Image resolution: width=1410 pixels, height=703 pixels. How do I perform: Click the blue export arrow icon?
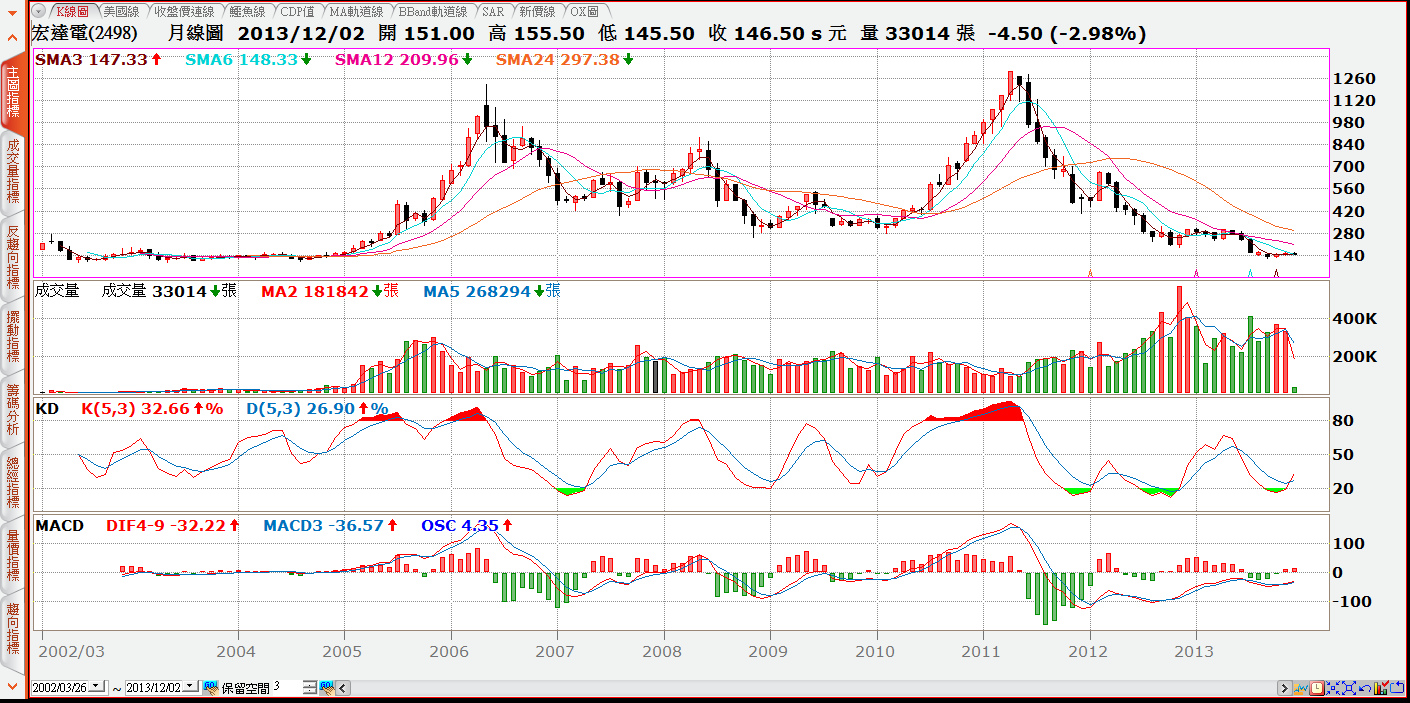pyautogui.click(x=1397, y=688)
